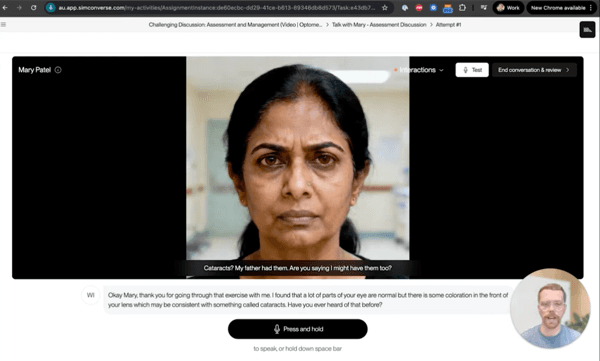Click the WI user avatar
The height and width of the screenshot is (361, 600).
(91, 295)
